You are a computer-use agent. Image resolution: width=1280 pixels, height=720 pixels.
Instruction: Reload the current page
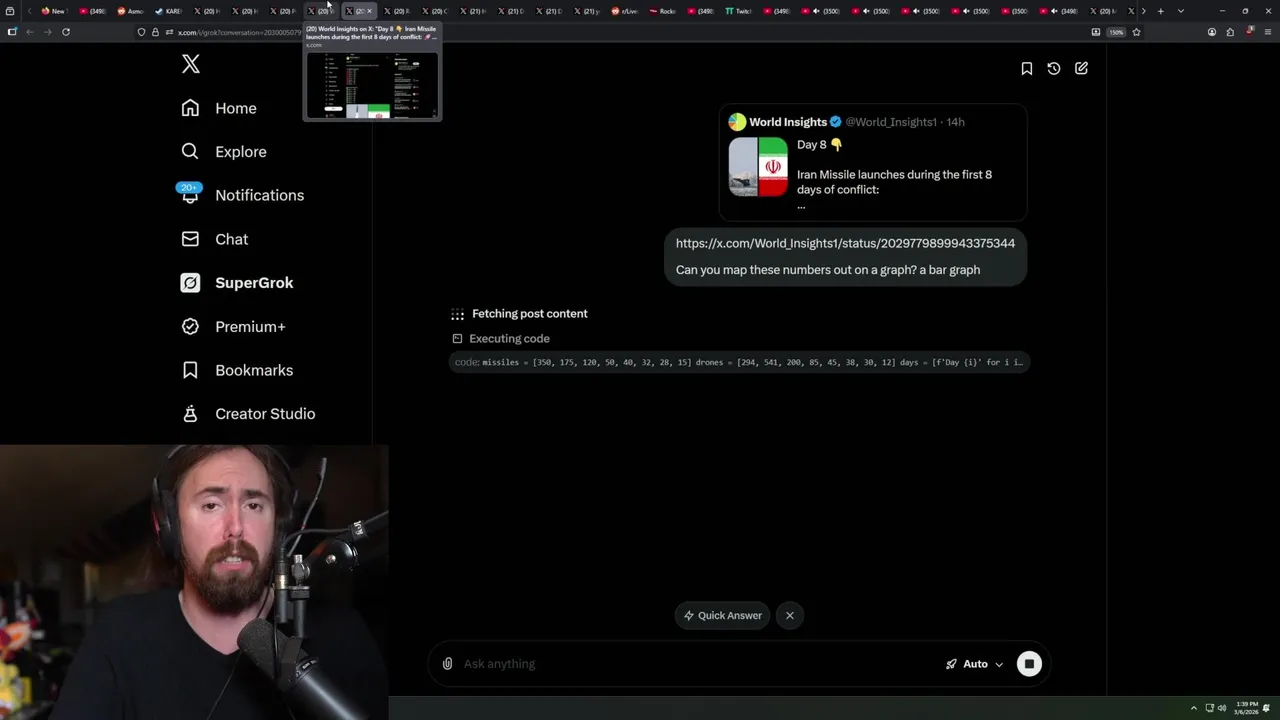(x=66, y=32)
